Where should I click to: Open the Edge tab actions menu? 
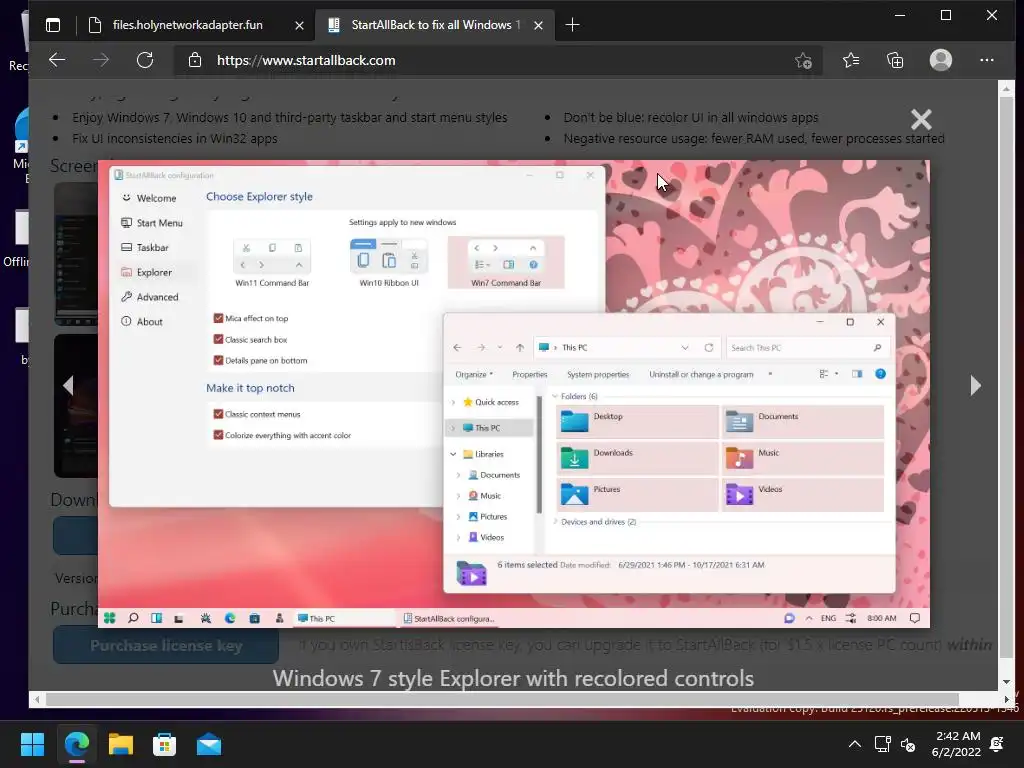[53, 25]
